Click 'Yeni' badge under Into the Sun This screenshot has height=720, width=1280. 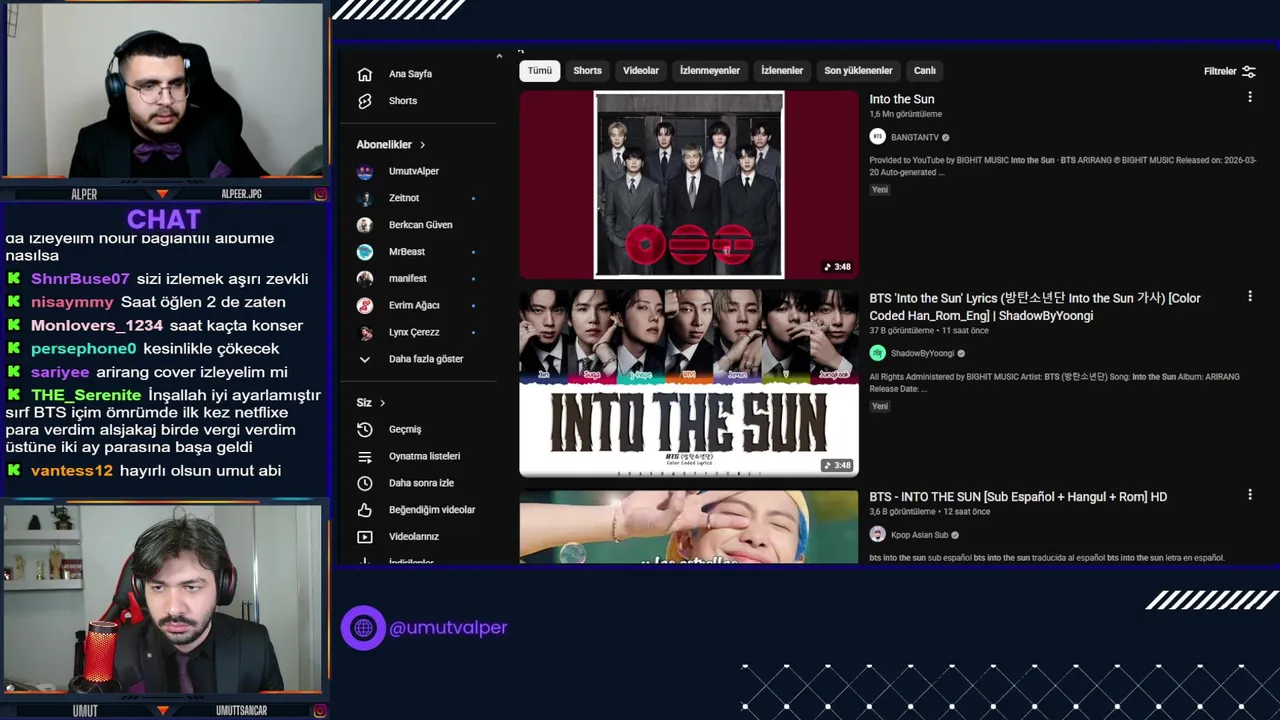pos(880,190)
